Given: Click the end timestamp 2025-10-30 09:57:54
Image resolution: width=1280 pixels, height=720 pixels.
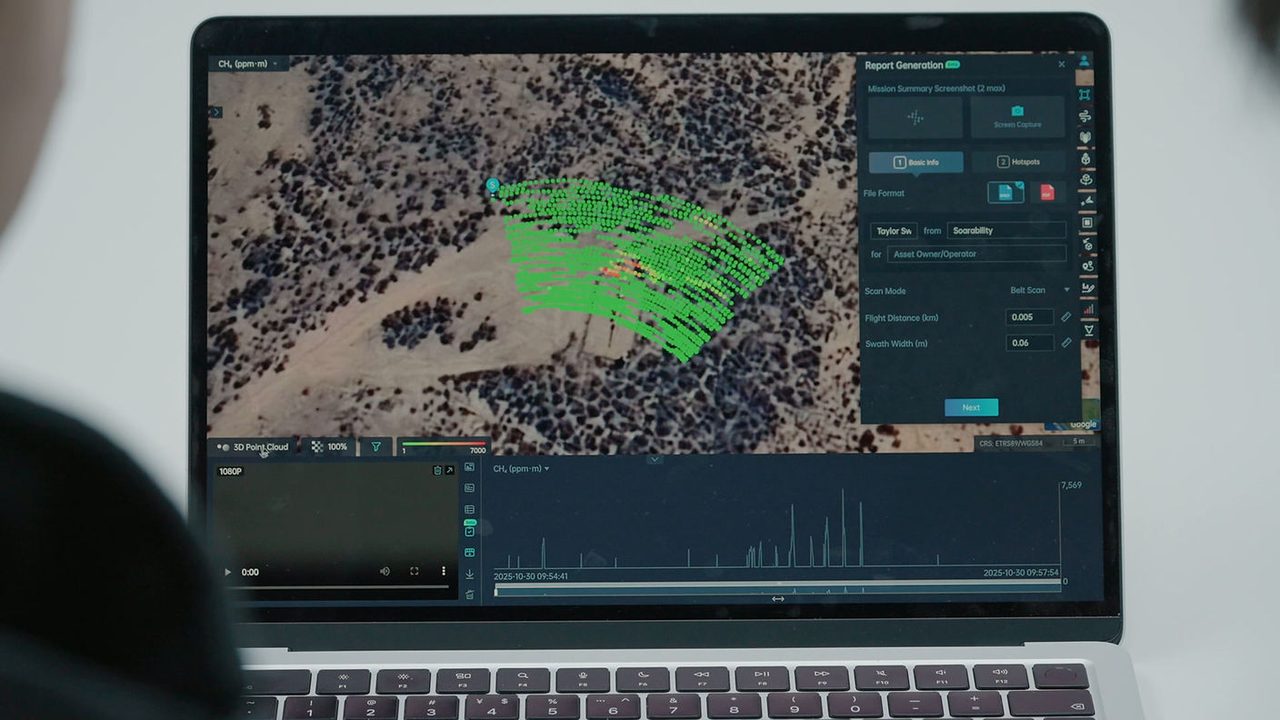Looking at the screenshot, I should click(1020, 573).
